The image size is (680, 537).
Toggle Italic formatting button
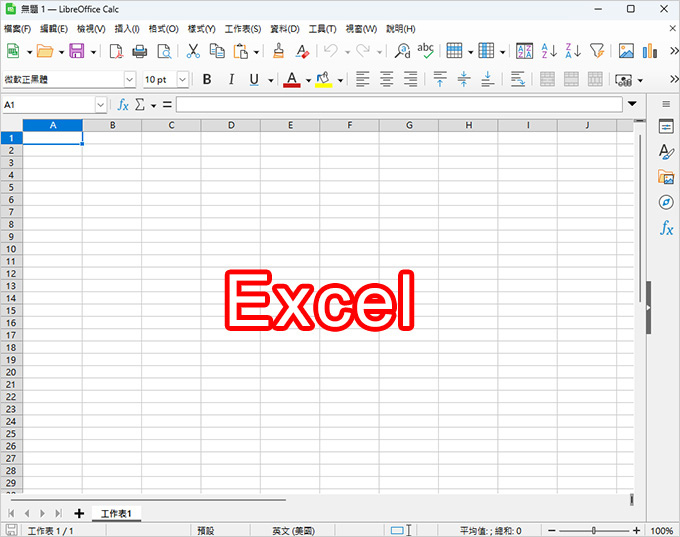pyautogui.click(x=231, y=79)
